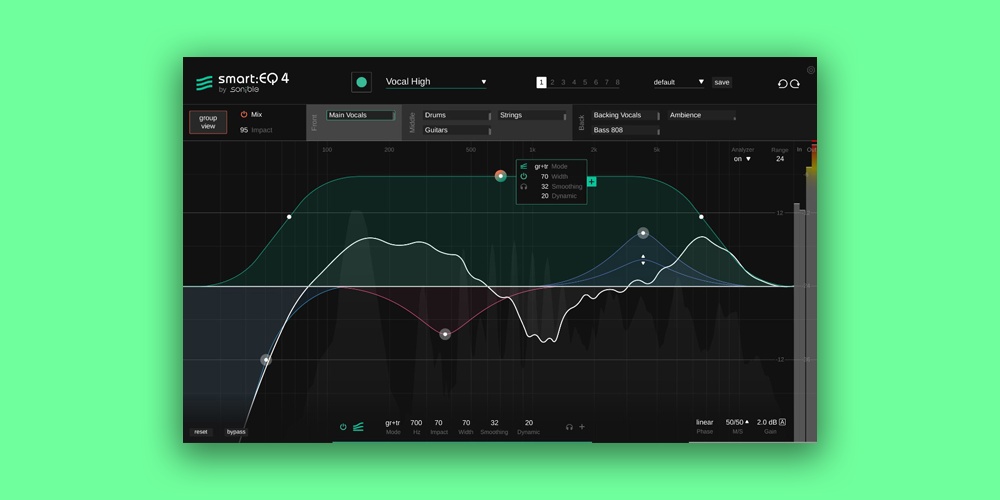Click the group view button
This screenshot has height=500, width=1000.
[x=208, y=123]
